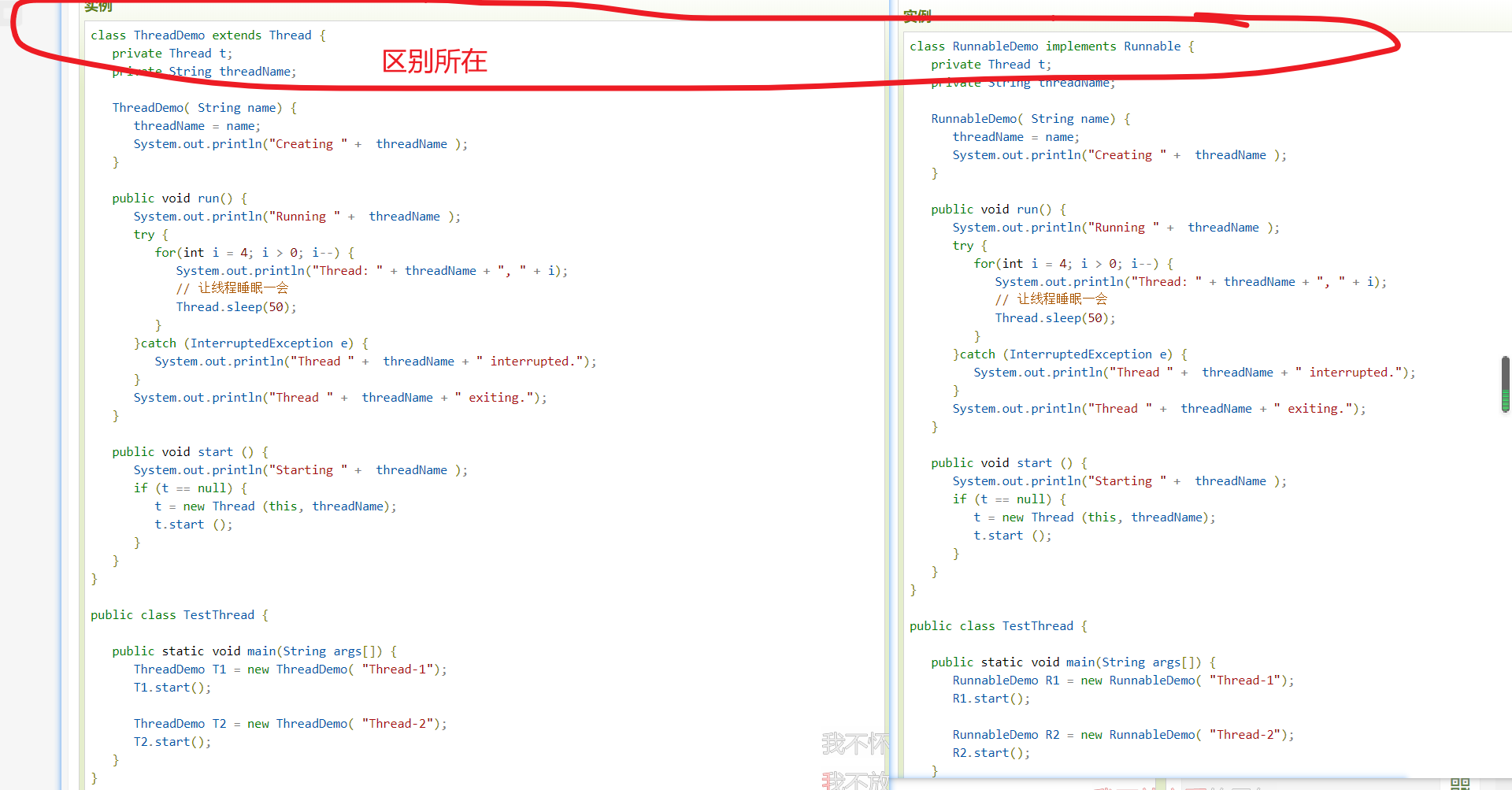Click '}catch (InterruptedException e) {' in ThreadDemo
This screenshot has width=1512, height=790.
(x=251, y=343)
